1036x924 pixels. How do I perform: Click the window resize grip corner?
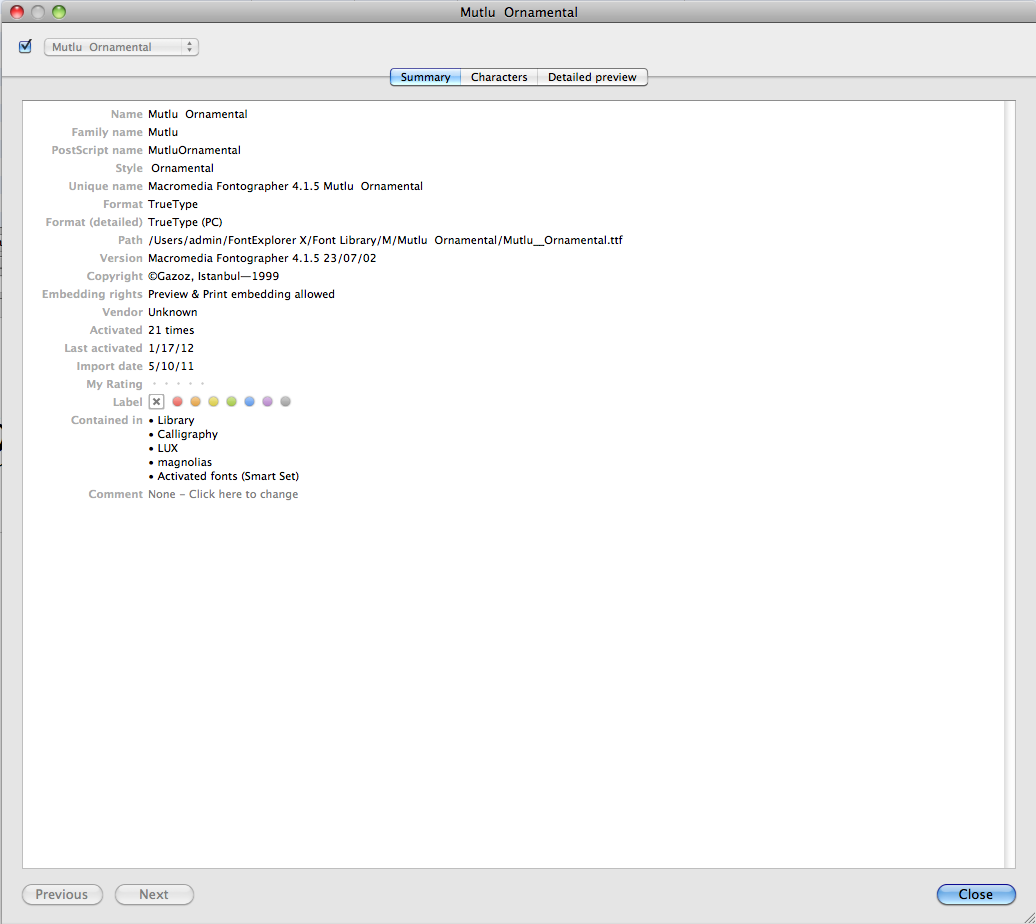click(x=1027, y=916)
